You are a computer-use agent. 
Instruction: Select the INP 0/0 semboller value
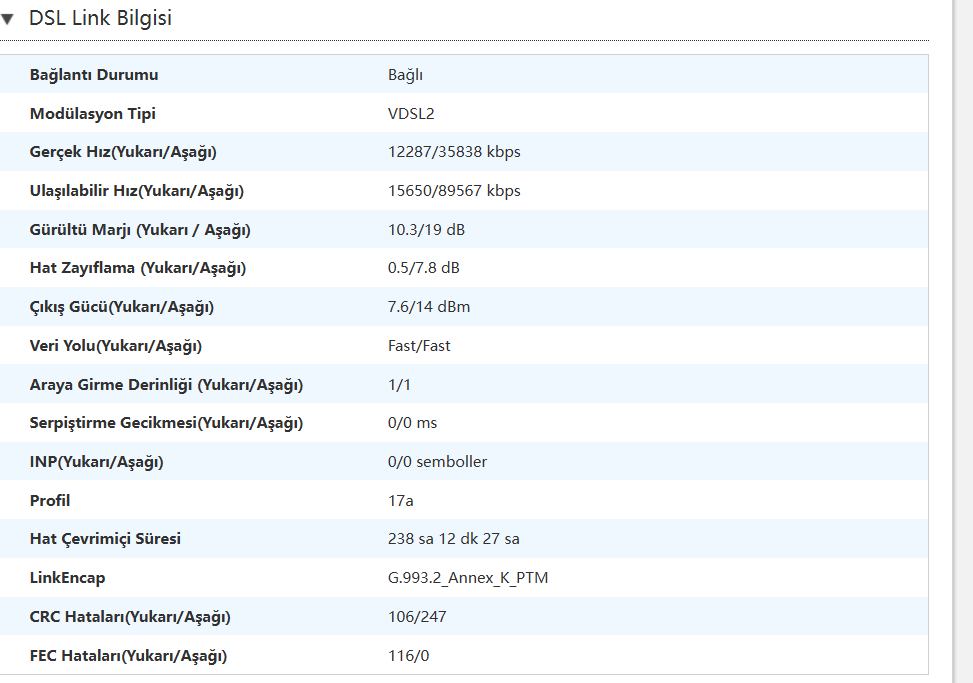pyautogui.click(x=437, y=462)
